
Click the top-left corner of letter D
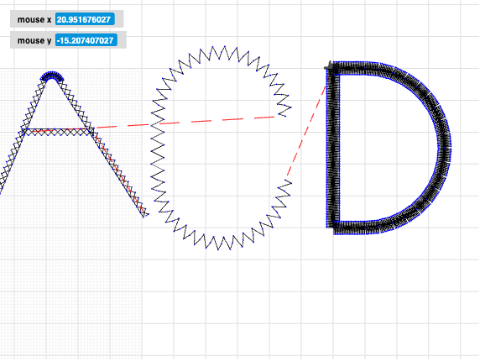[x=331, y=66]
